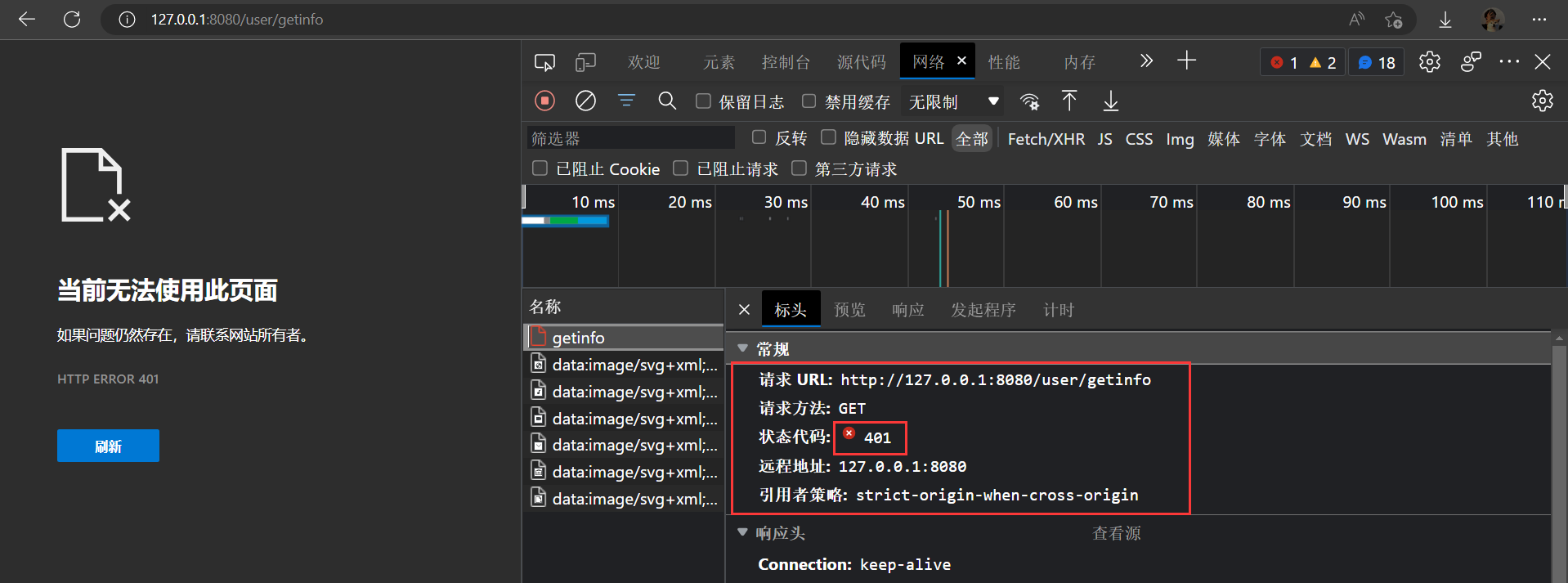
Task: Activate the inspect element picker icon
Action: (544, 62)
